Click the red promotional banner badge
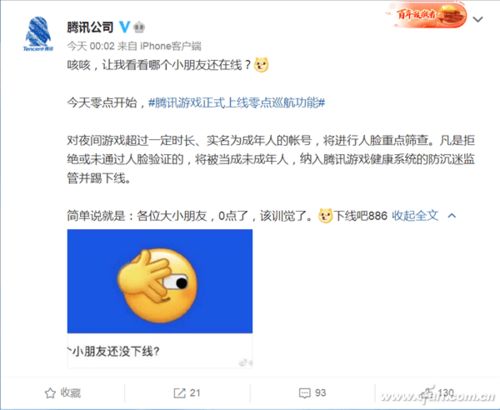Screen dimensions: 500x410 pyautogui.click(x=428, y=15)
